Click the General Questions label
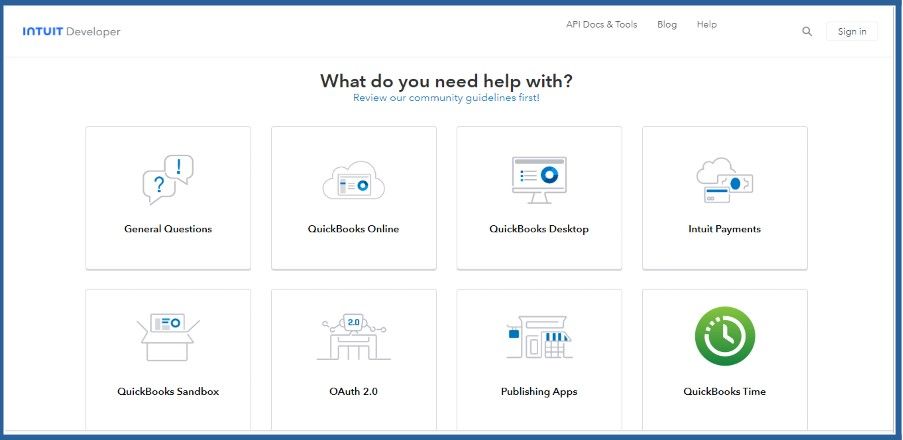The image size is (903, 440). (x=168, y=229)
